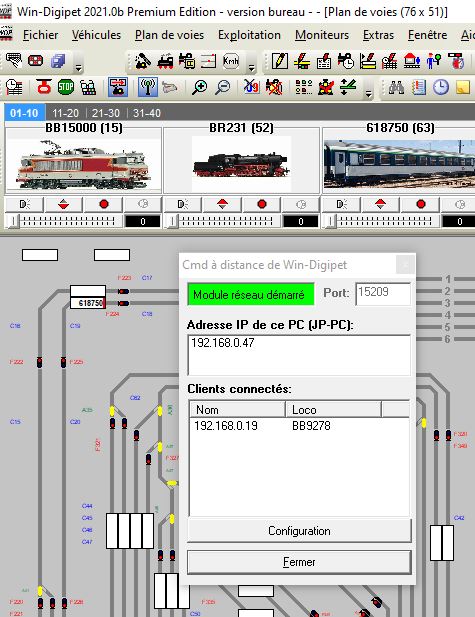Toggle headlight for 618750 vehicle
The height and width of the screenshot is (617, 475).
[x=341, y=204]
